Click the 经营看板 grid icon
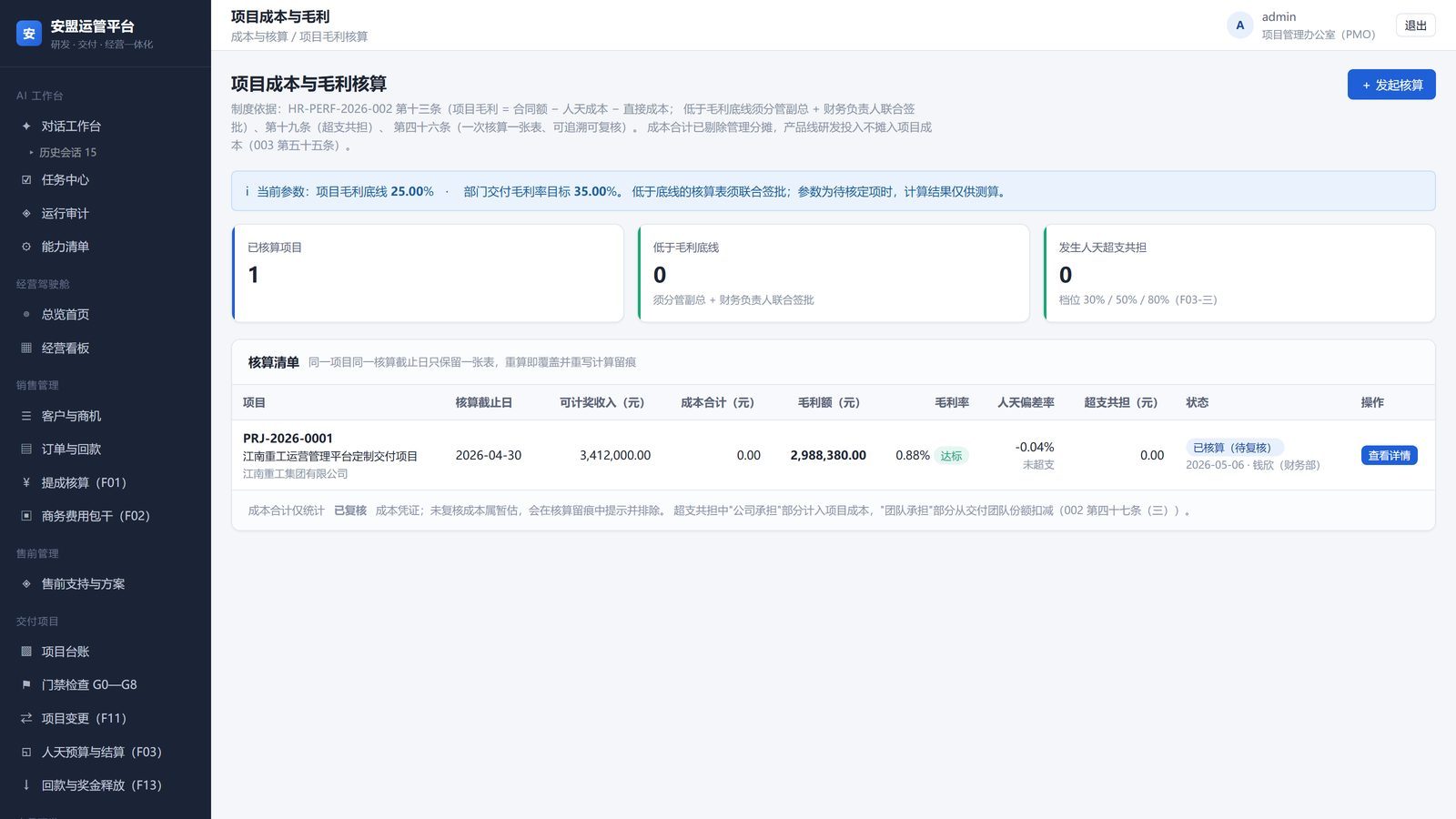Image resolution: width=1456 pixels, height=819 pixels. [x=26, y=348]
